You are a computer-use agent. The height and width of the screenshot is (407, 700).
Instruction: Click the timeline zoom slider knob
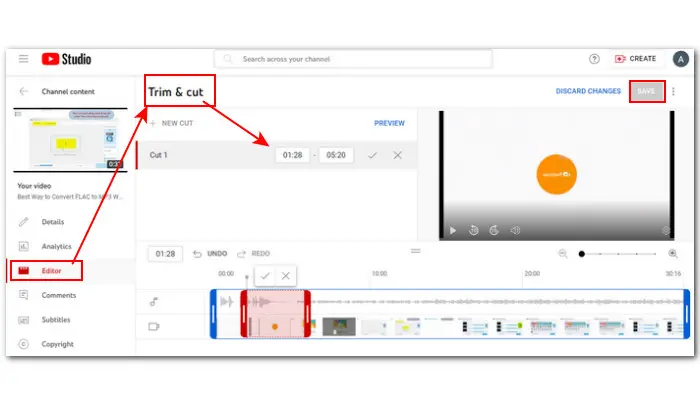[x=581, y=254]
